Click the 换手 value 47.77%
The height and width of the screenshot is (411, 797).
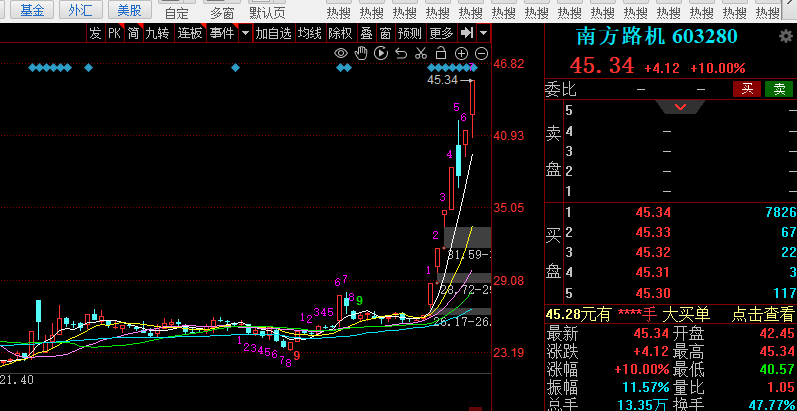(x=770, y=405)
